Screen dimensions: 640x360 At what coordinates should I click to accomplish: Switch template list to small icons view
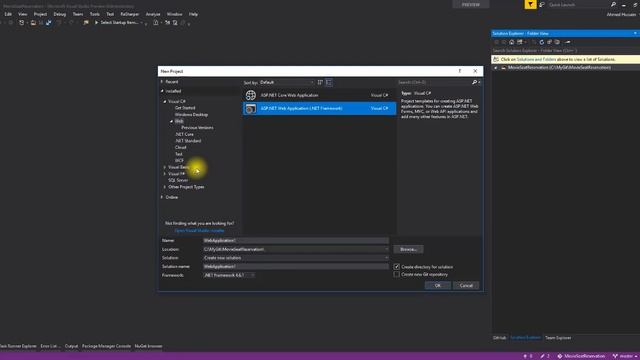tap(320, 82)
